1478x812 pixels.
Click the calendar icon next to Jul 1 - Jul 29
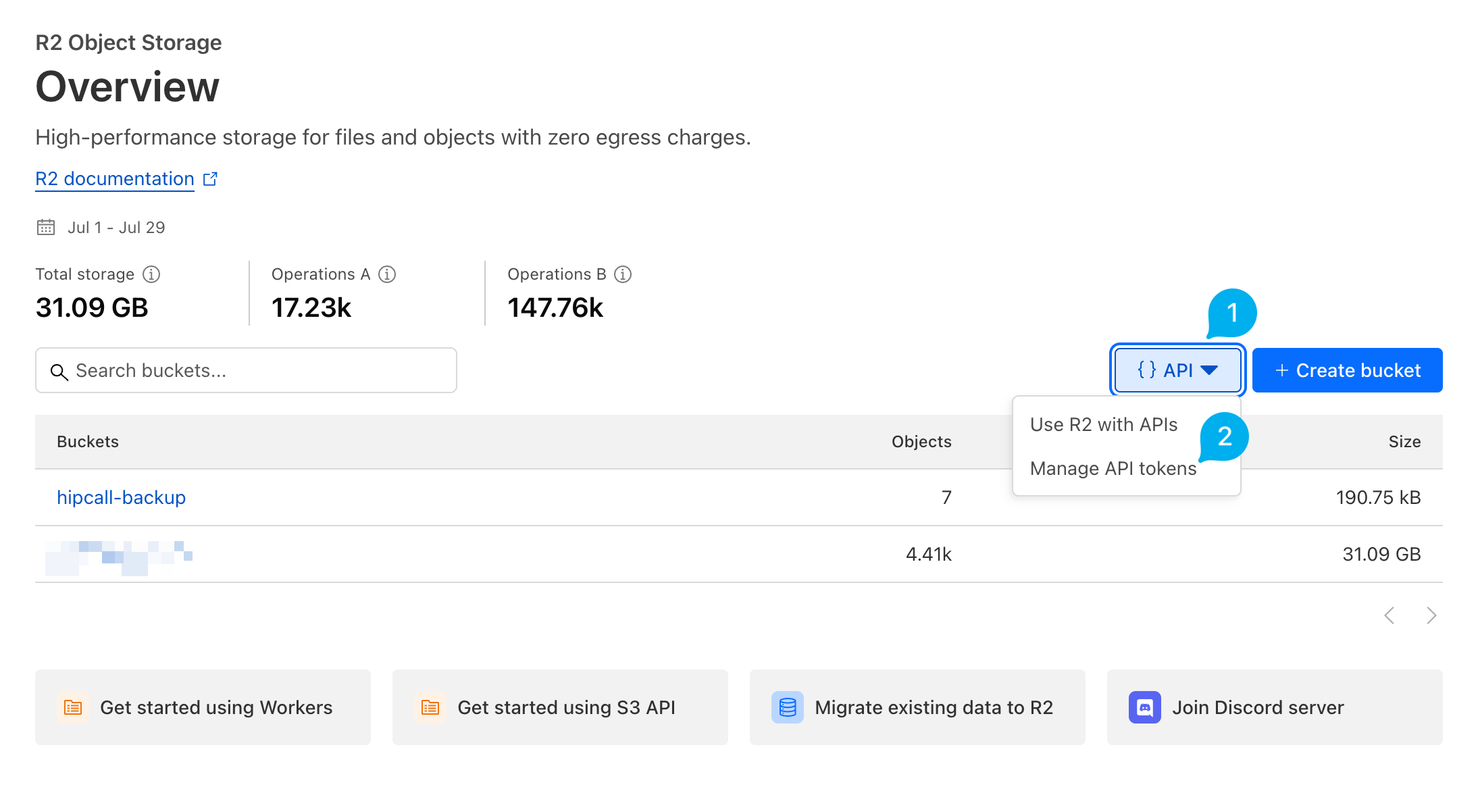point(46,227)
